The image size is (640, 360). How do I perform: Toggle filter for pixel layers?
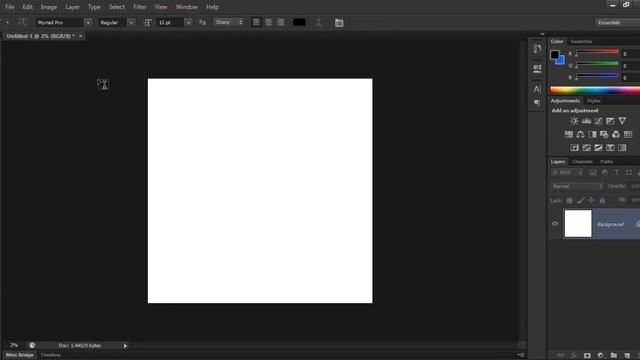pyautogui.click(x=593, y=173)
